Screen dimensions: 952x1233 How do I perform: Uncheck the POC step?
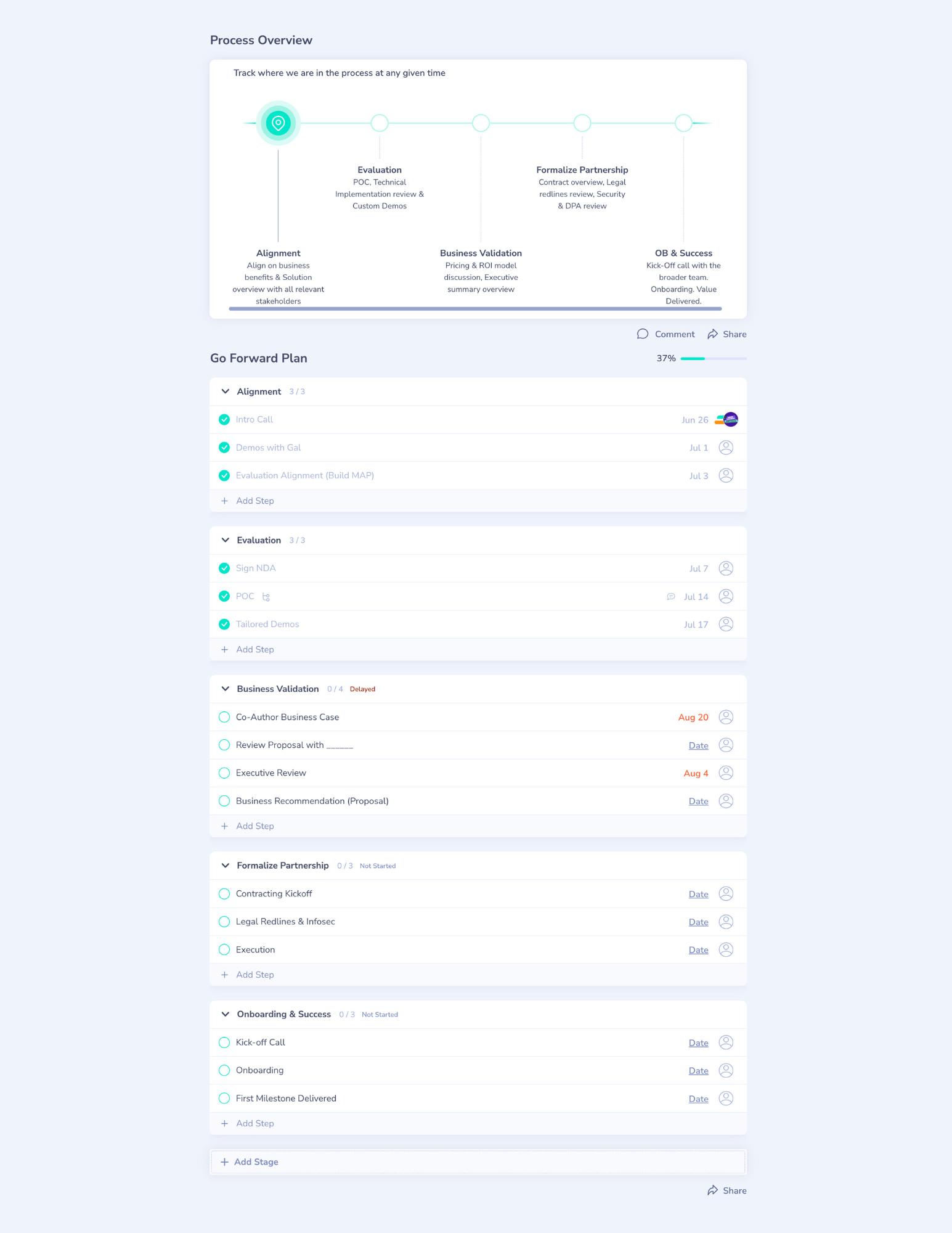pos(224,596)
